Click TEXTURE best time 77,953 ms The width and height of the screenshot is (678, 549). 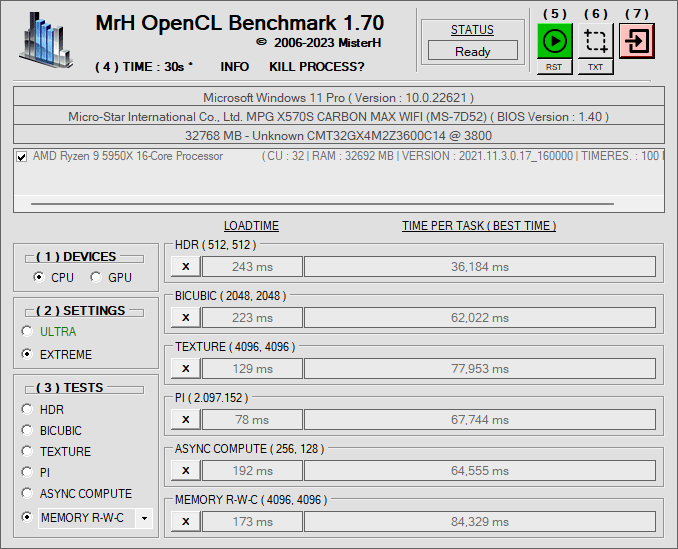(x=480, y=369)
